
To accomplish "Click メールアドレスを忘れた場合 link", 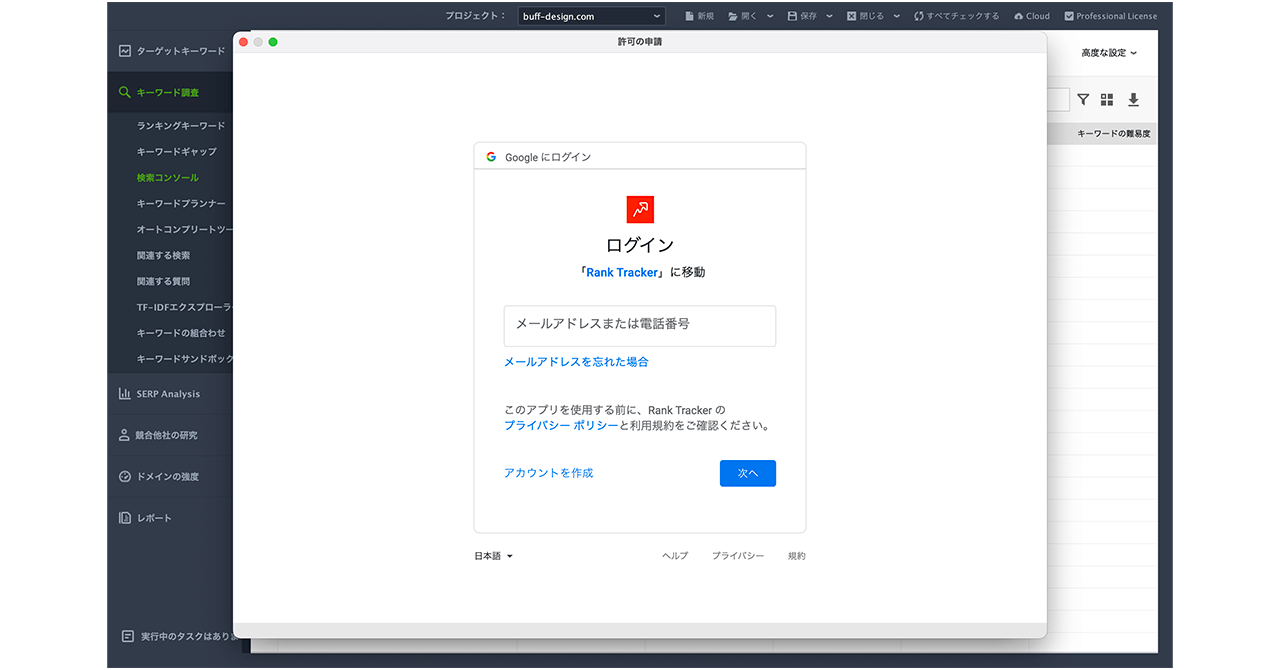I will click(576, 362).
